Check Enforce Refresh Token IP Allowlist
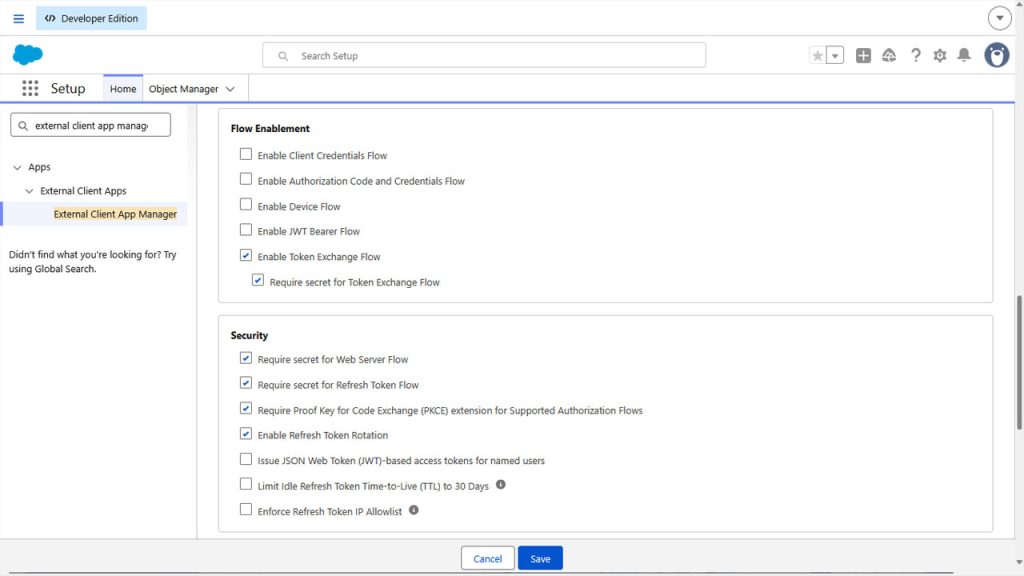The image size is (1024, 576). pyautogui.click(x=246, y=509)
